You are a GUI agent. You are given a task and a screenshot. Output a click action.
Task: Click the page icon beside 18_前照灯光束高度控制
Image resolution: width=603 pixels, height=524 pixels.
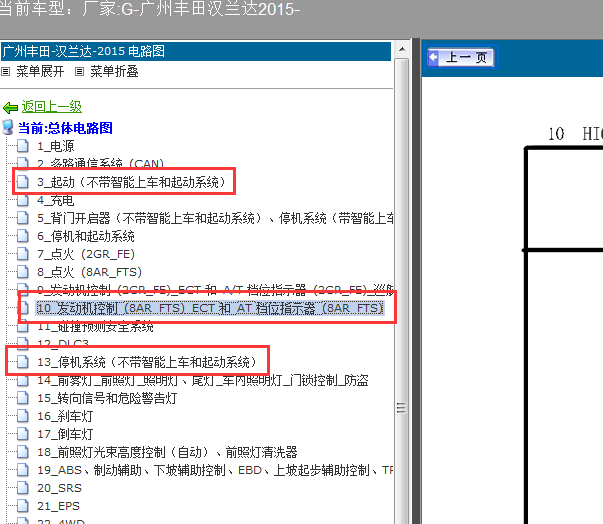[23, 452]
